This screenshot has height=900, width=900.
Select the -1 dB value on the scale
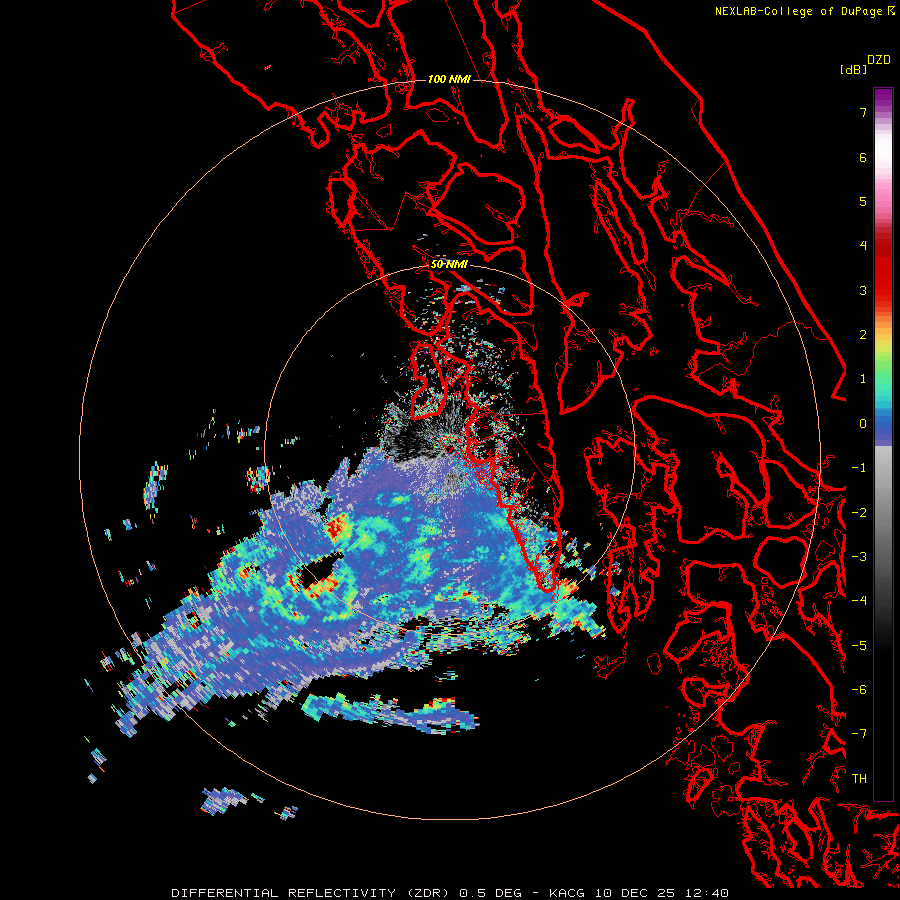click(x=859, y=468)
